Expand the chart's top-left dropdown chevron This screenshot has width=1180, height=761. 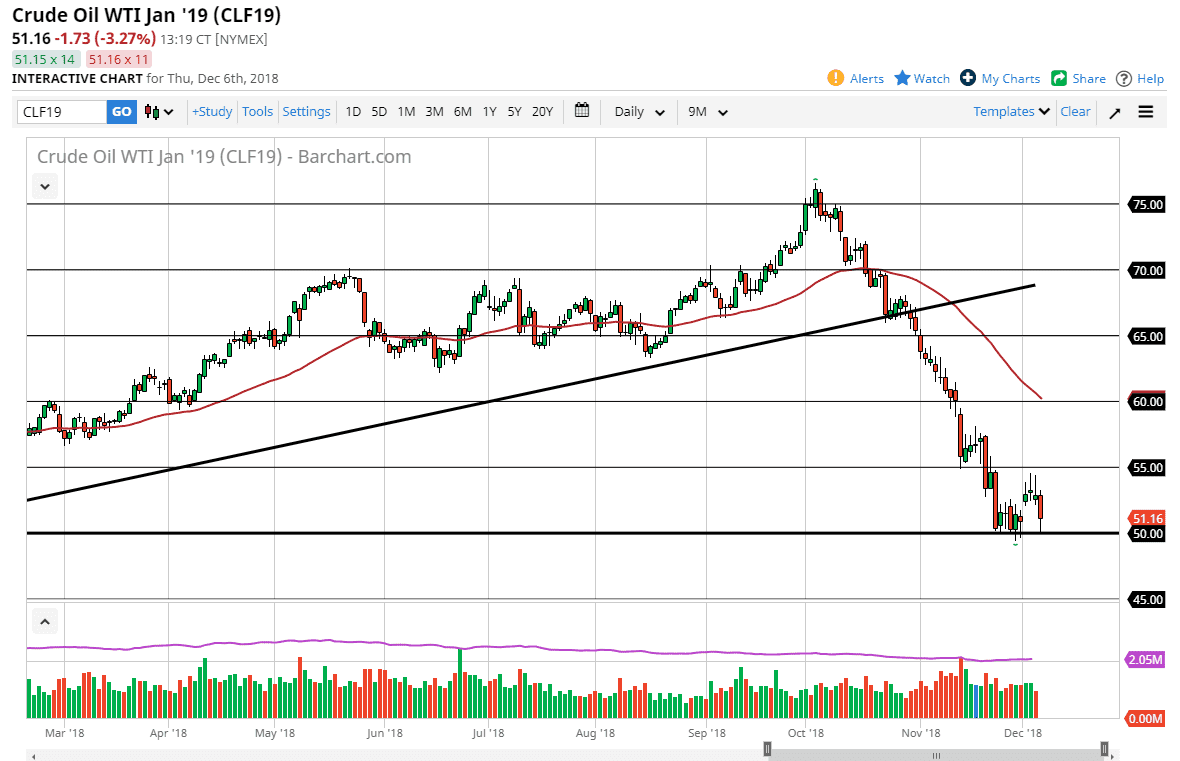pyautogui.click(x=44, y=186)
